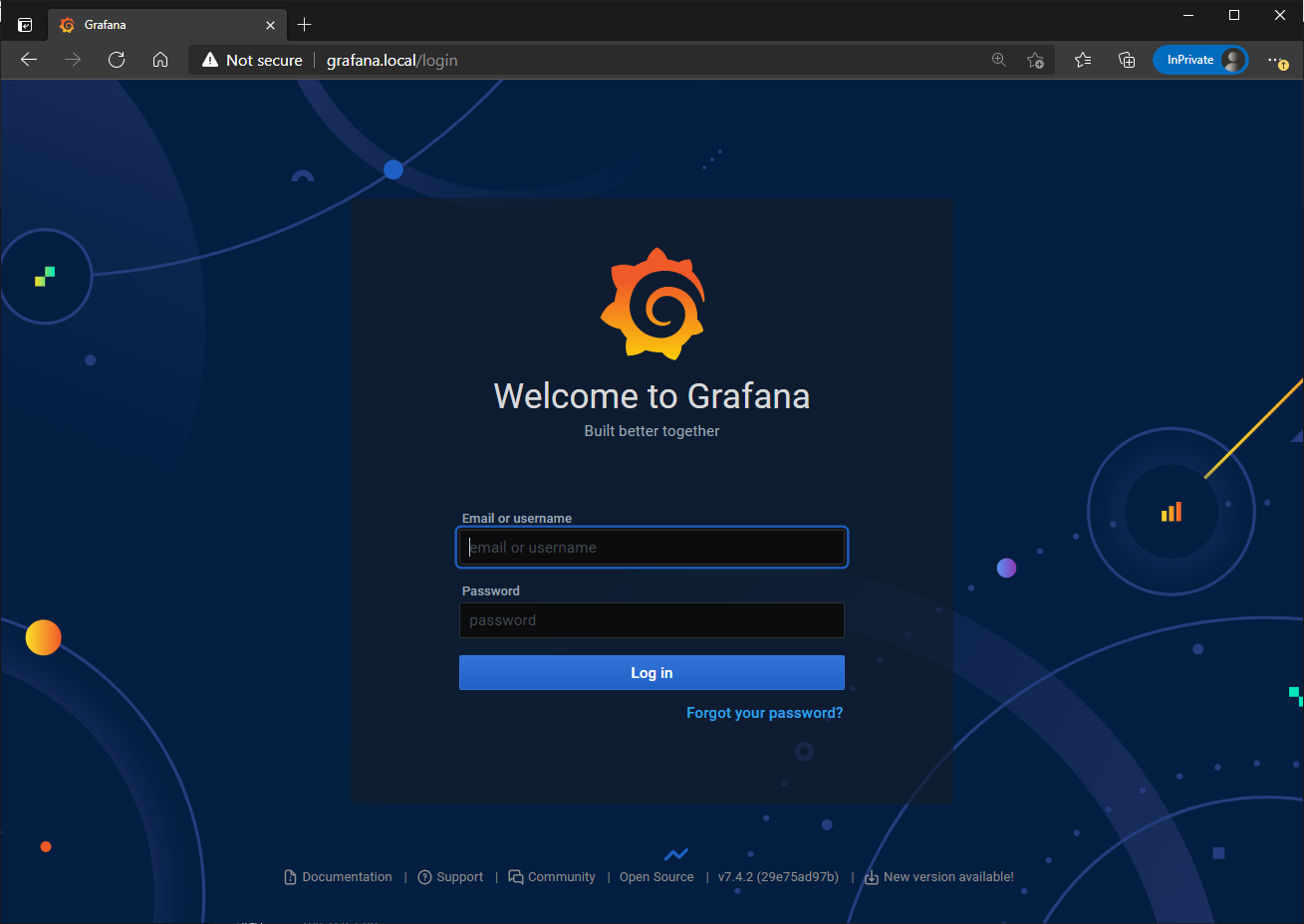Screen dimensions: 1304x924
Task: Add this page to favorites star icon
Action: pyautogui.click(x=1036, y=60)
